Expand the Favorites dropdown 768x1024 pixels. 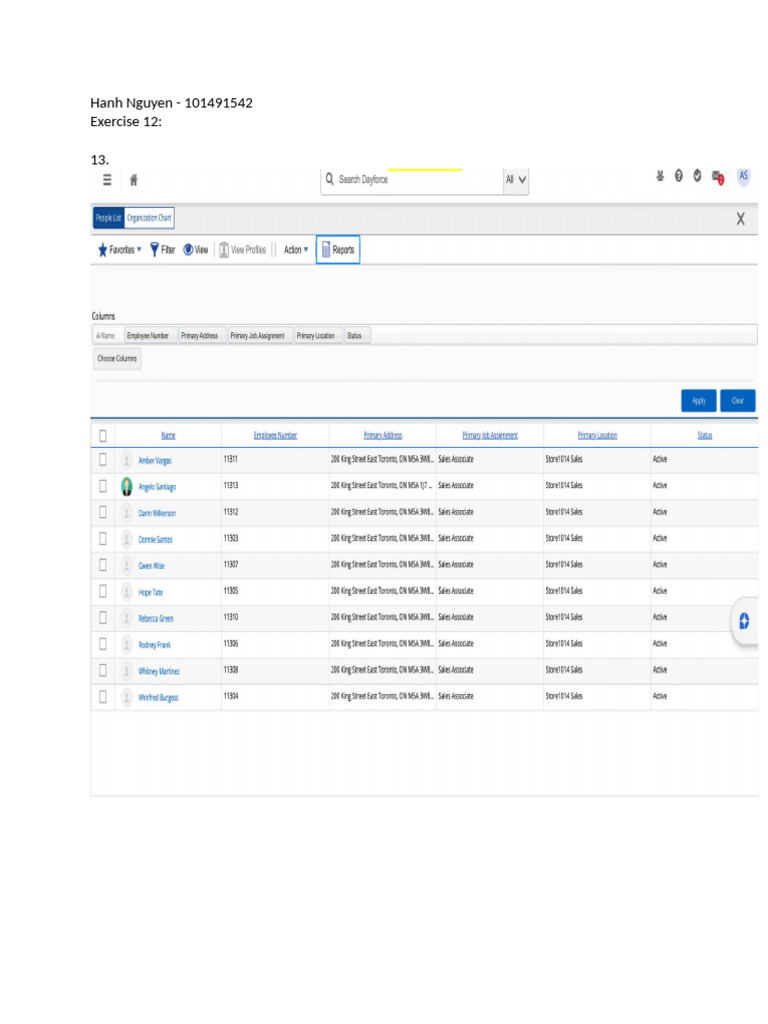coord(119,250)
